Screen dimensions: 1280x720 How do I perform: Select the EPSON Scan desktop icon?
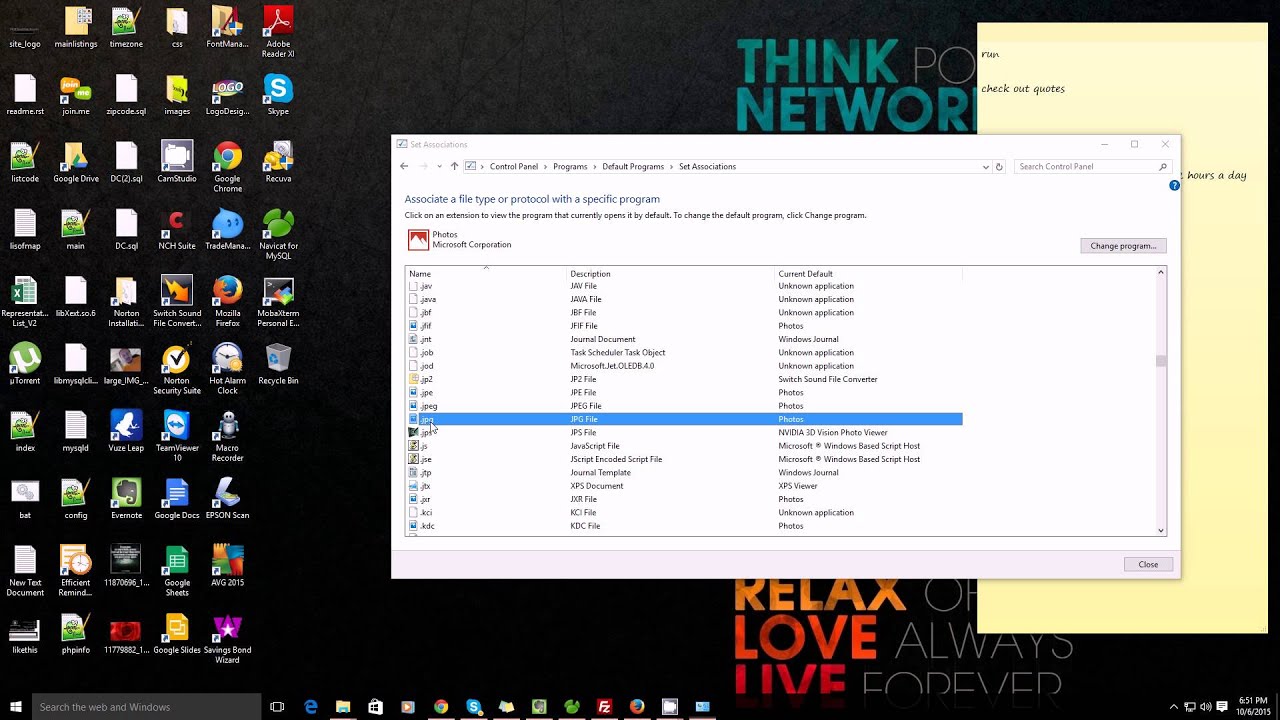pos(227,498)
